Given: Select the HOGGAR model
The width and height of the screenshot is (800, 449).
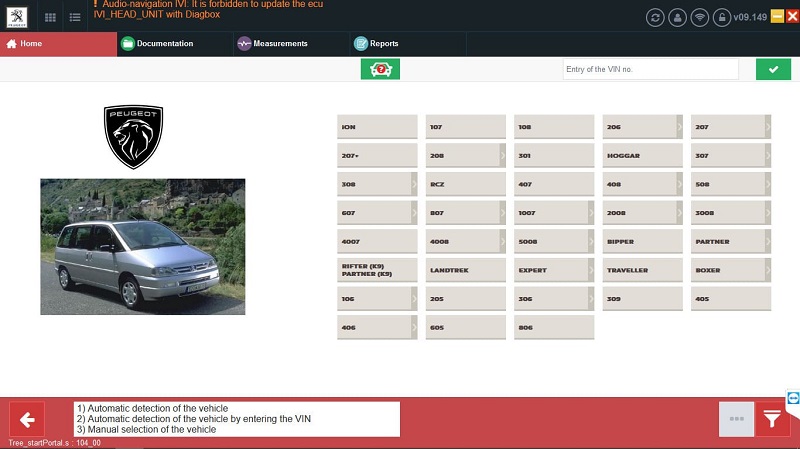Looking at the screenshot, I should [642, 155].
